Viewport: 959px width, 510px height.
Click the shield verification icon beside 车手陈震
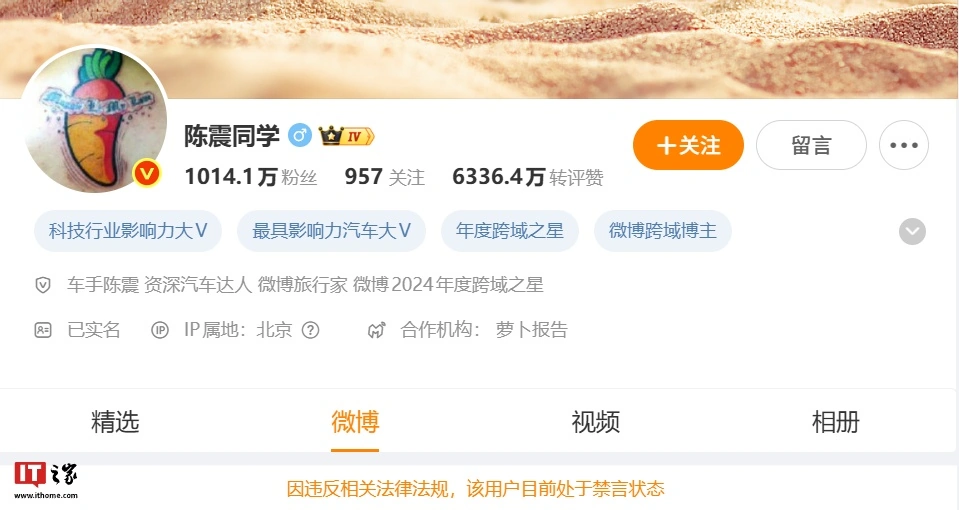[x=43, y=284]
